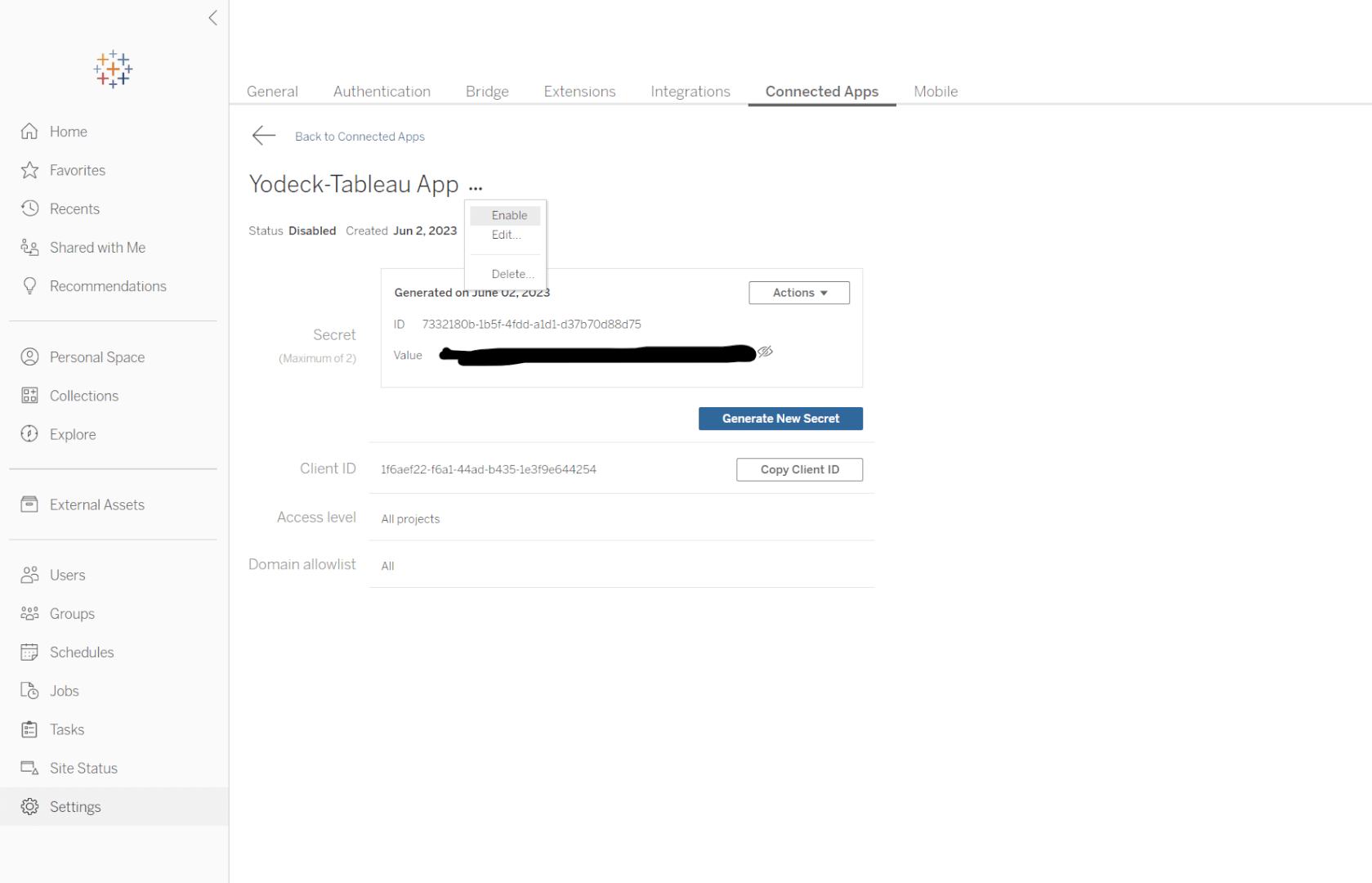
Task: Open the Actions dropdown
Action: click(x=798, y=293)
